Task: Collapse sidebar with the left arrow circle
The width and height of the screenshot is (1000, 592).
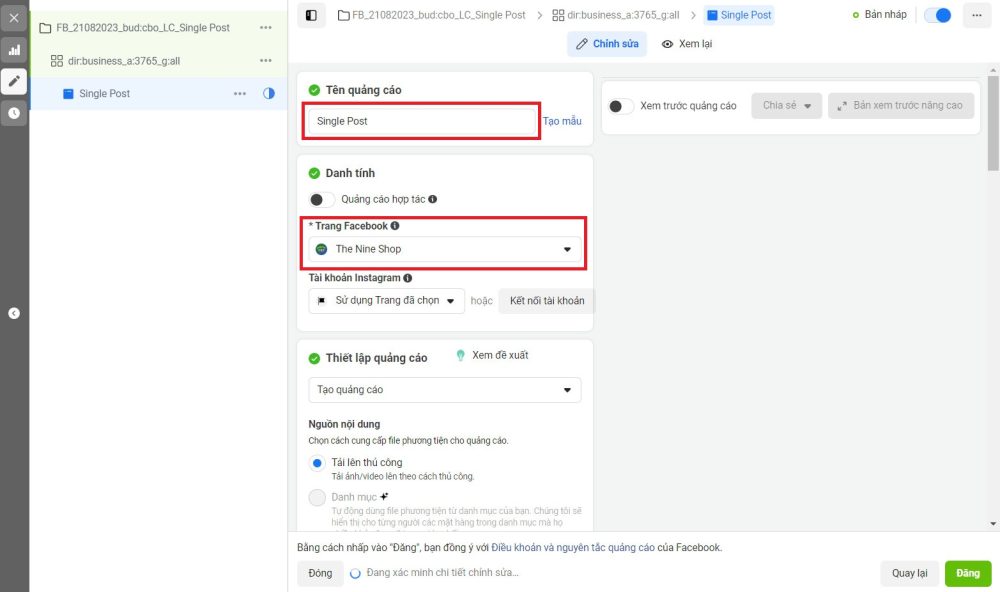Action: click(x=14, y=313)
